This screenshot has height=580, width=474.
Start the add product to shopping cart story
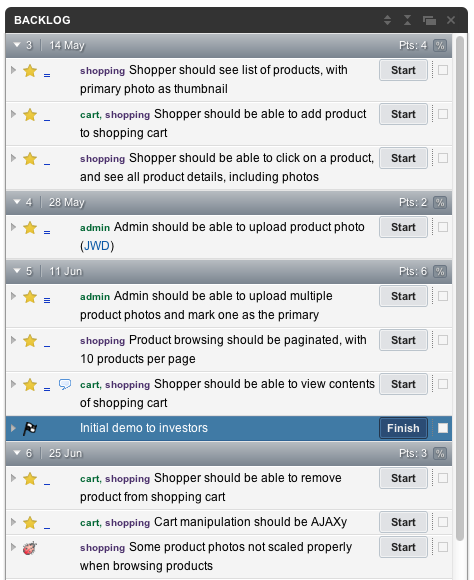pyautogui.click(x=403, y=114)
